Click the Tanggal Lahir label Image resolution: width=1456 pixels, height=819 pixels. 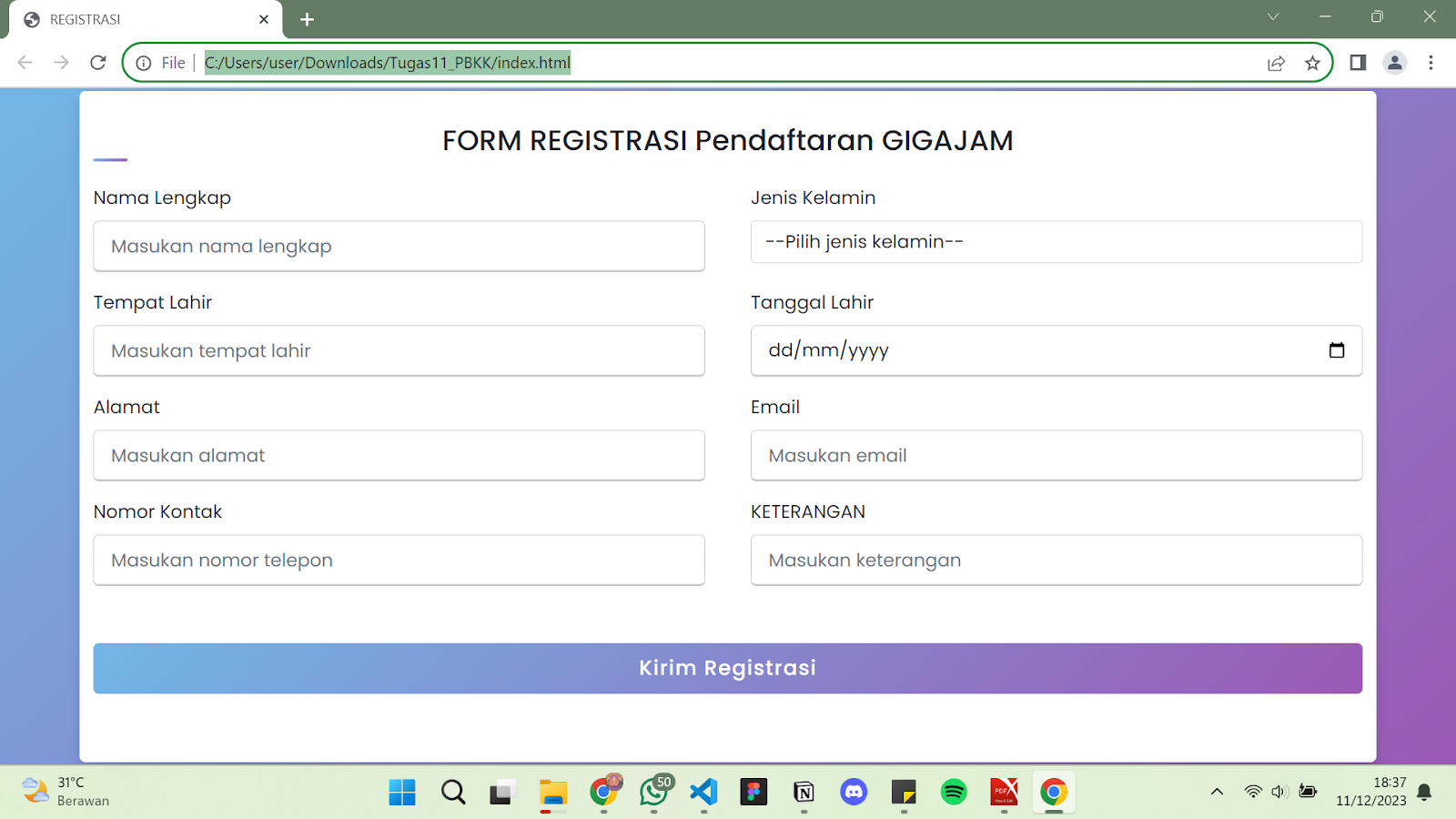(812, 303)
